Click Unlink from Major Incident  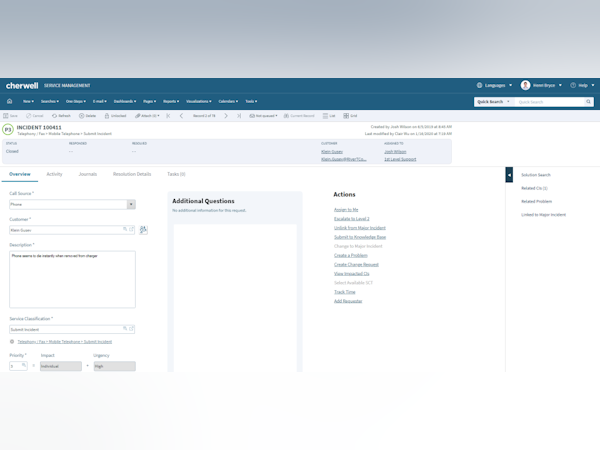pyautogui.click(x=360, y=228)
